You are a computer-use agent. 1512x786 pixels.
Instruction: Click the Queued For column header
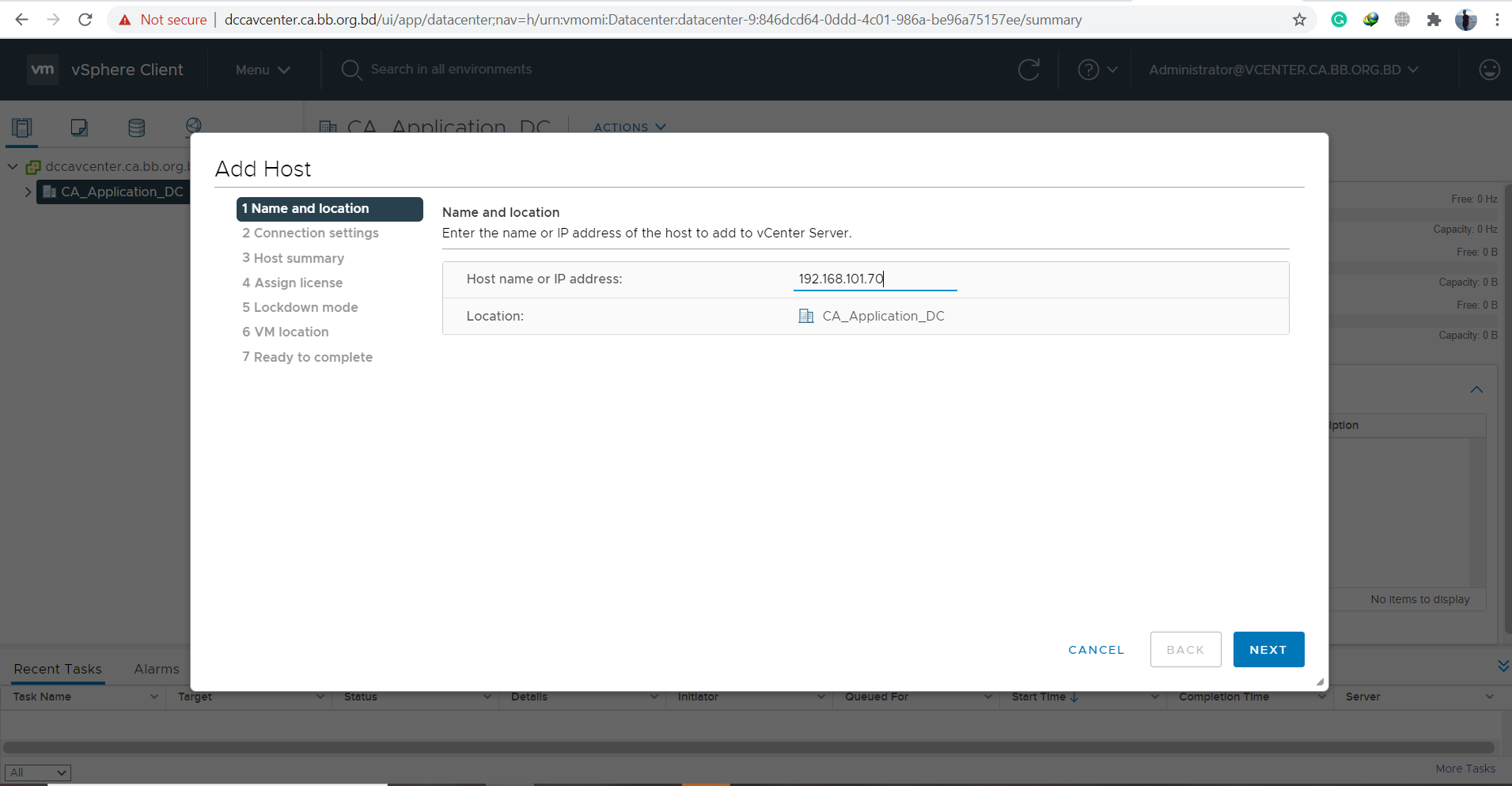pos(876,697)
